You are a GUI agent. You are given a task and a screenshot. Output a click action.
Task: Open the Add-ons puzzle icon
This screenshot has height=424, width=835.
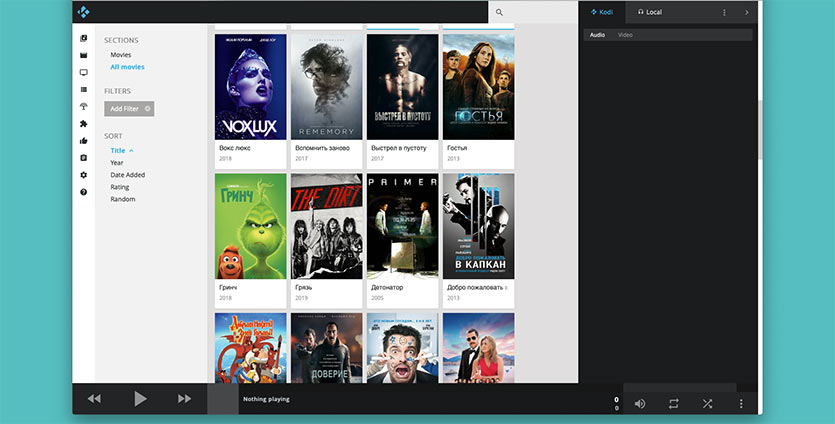(84, 124)
